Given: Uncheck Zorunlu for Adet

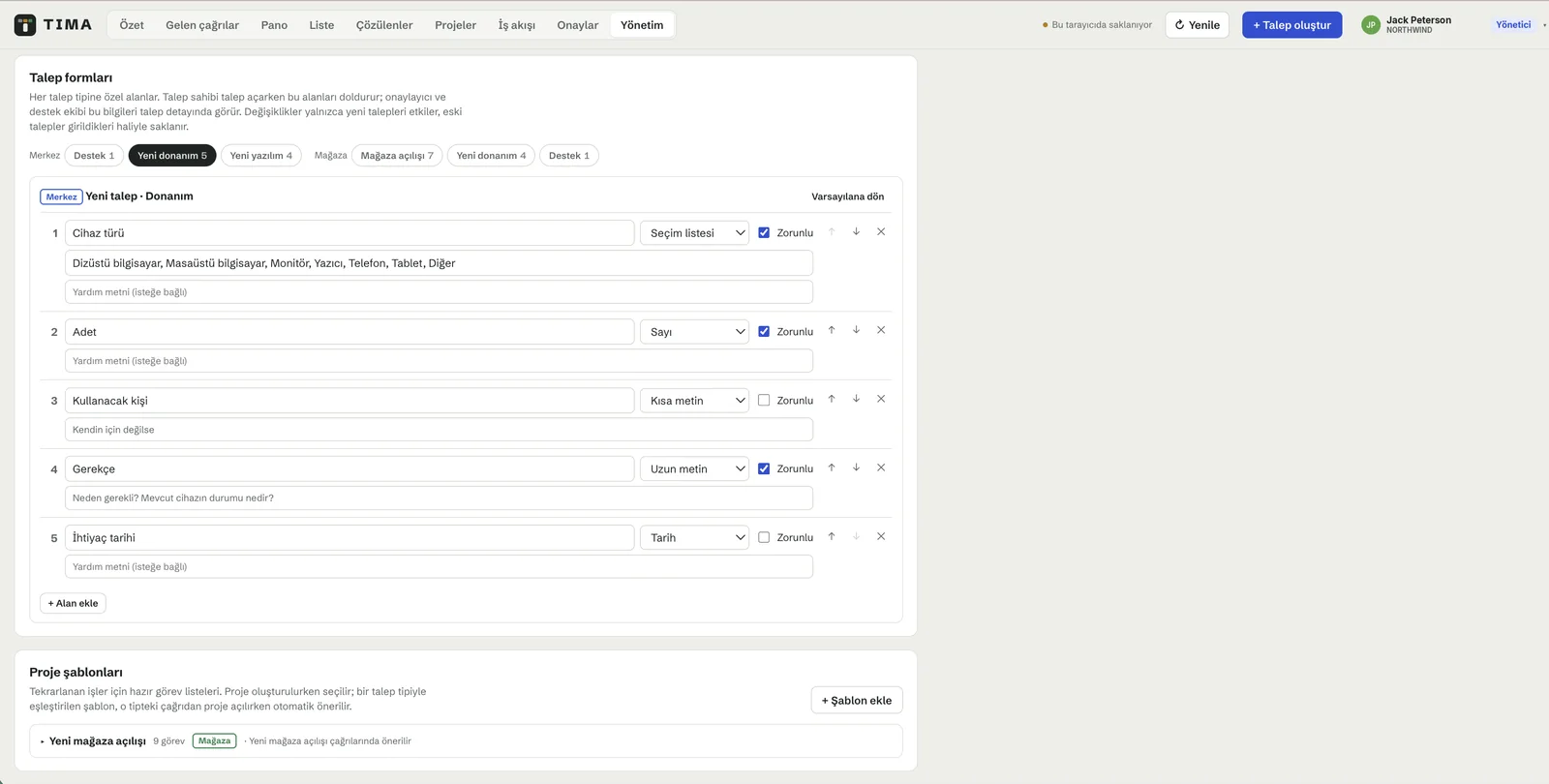Looking at the screenshot, I should 764,332.
